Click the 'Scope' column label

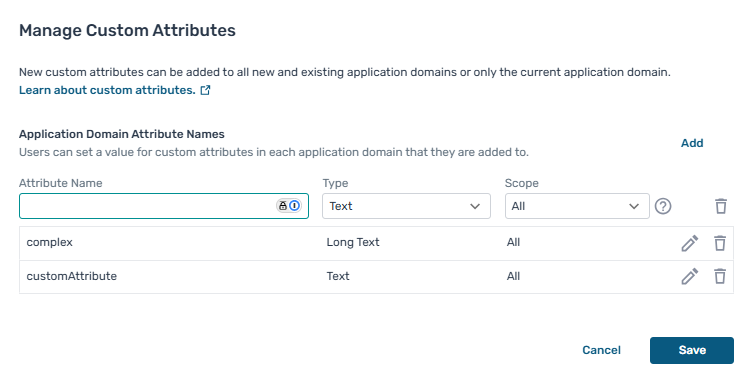[x=522, y=183]
